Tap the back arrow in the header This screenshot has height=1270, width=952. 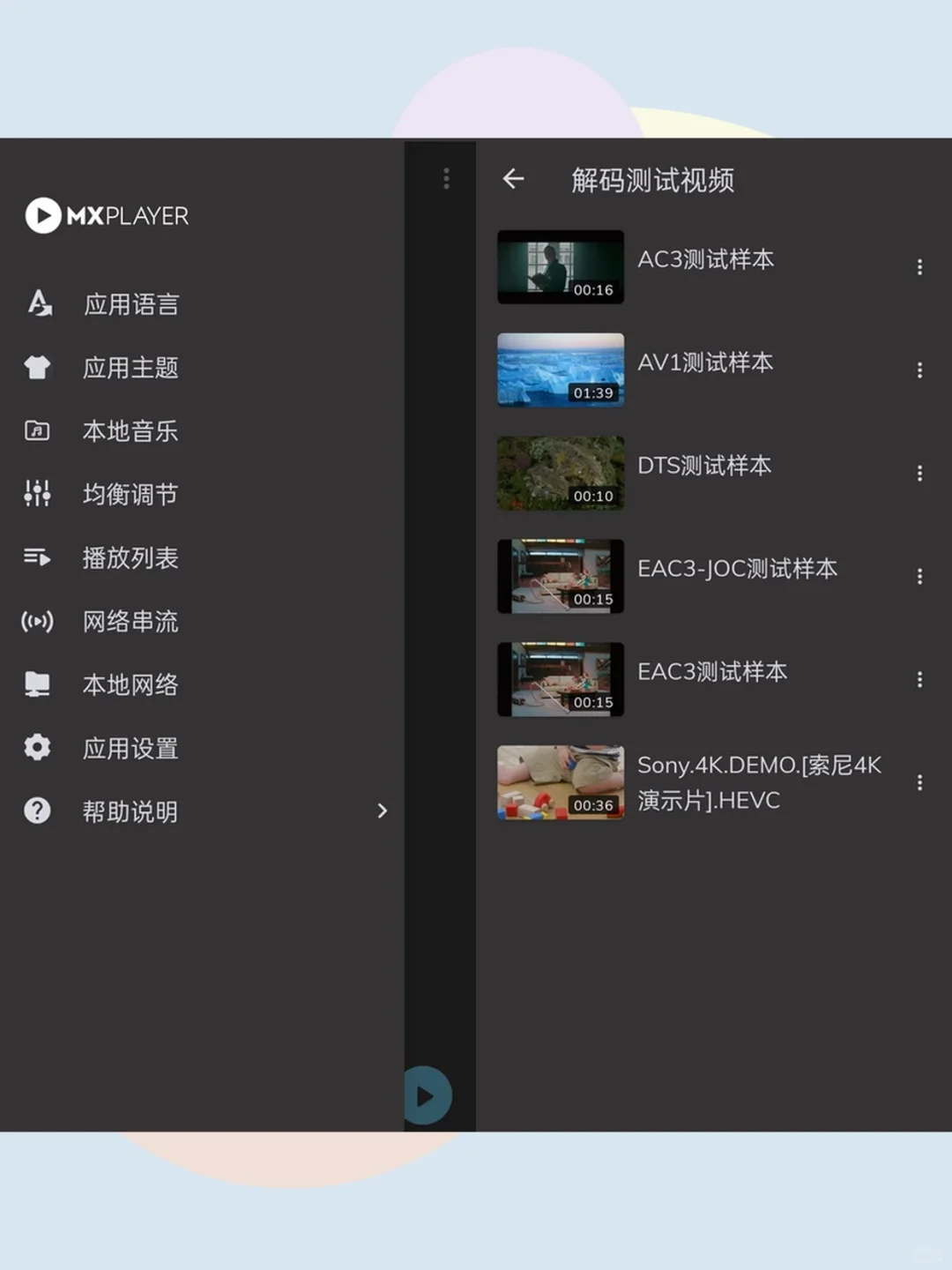pos(514,179)
